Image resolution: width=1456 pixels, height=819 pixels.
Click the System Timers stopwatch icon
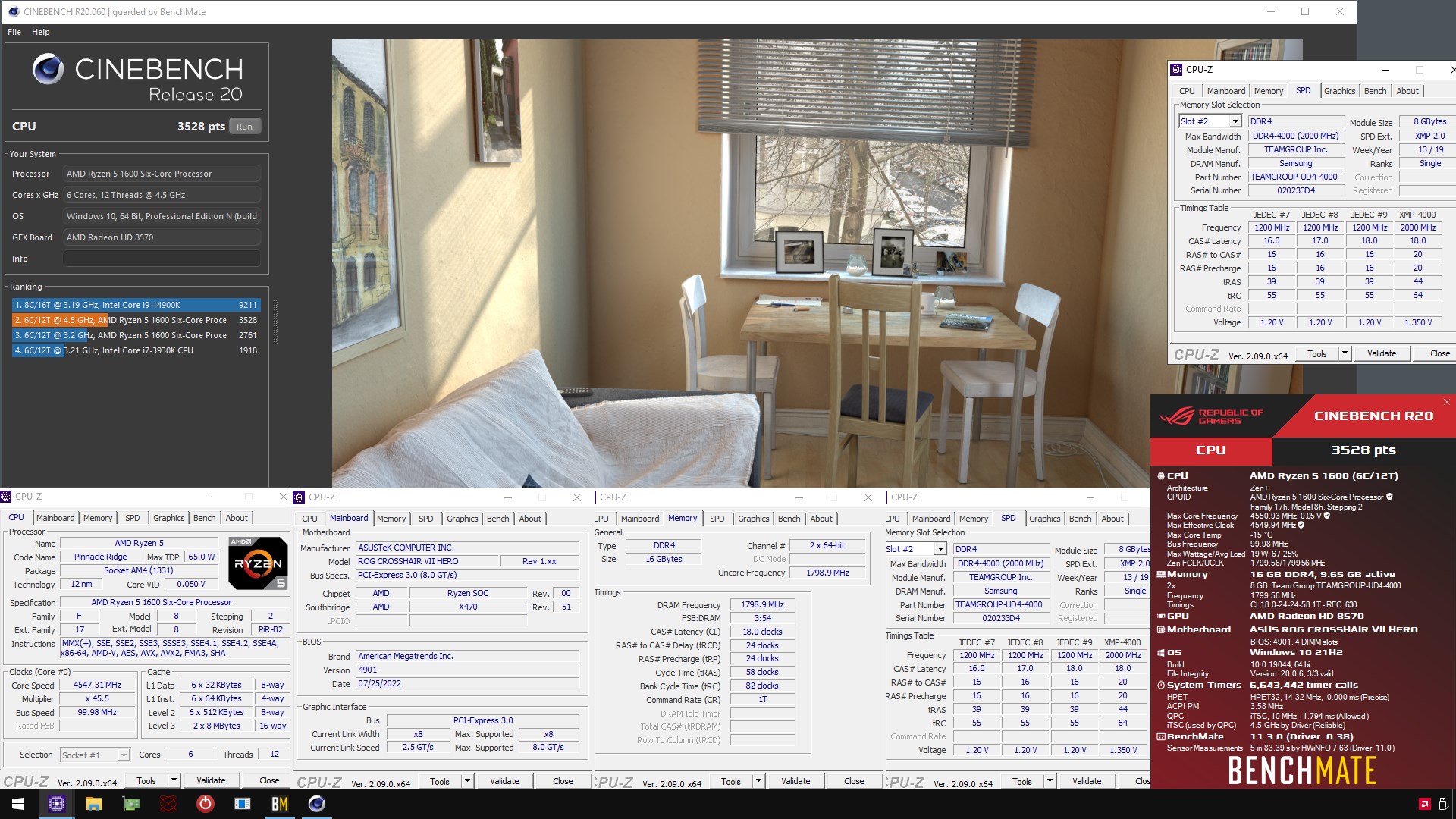(x=1161, y=685)
